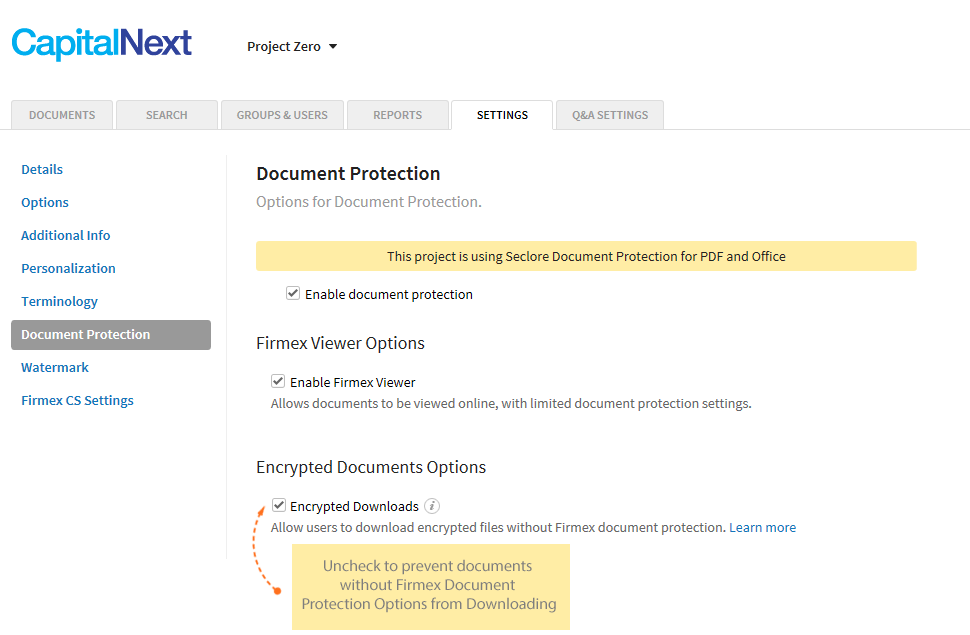Toggle Enable Firmex Viewer off

click(x=278, y=381)
